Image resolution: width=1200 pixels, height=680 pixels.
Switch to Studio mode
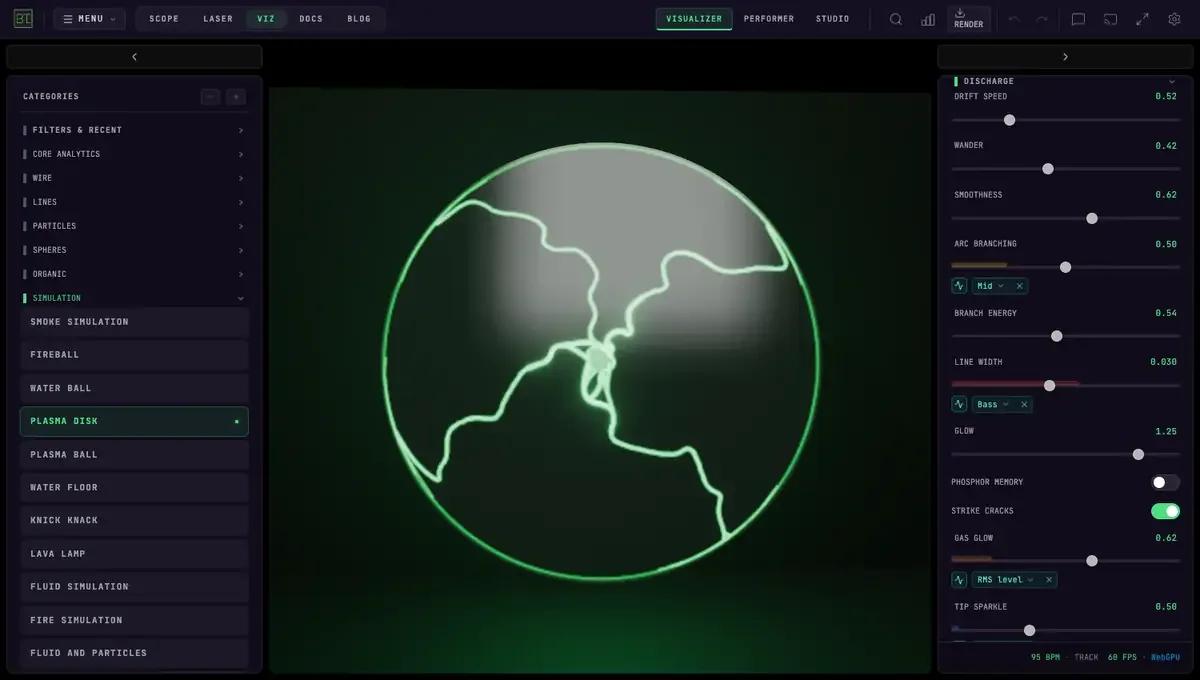[832, 19]
